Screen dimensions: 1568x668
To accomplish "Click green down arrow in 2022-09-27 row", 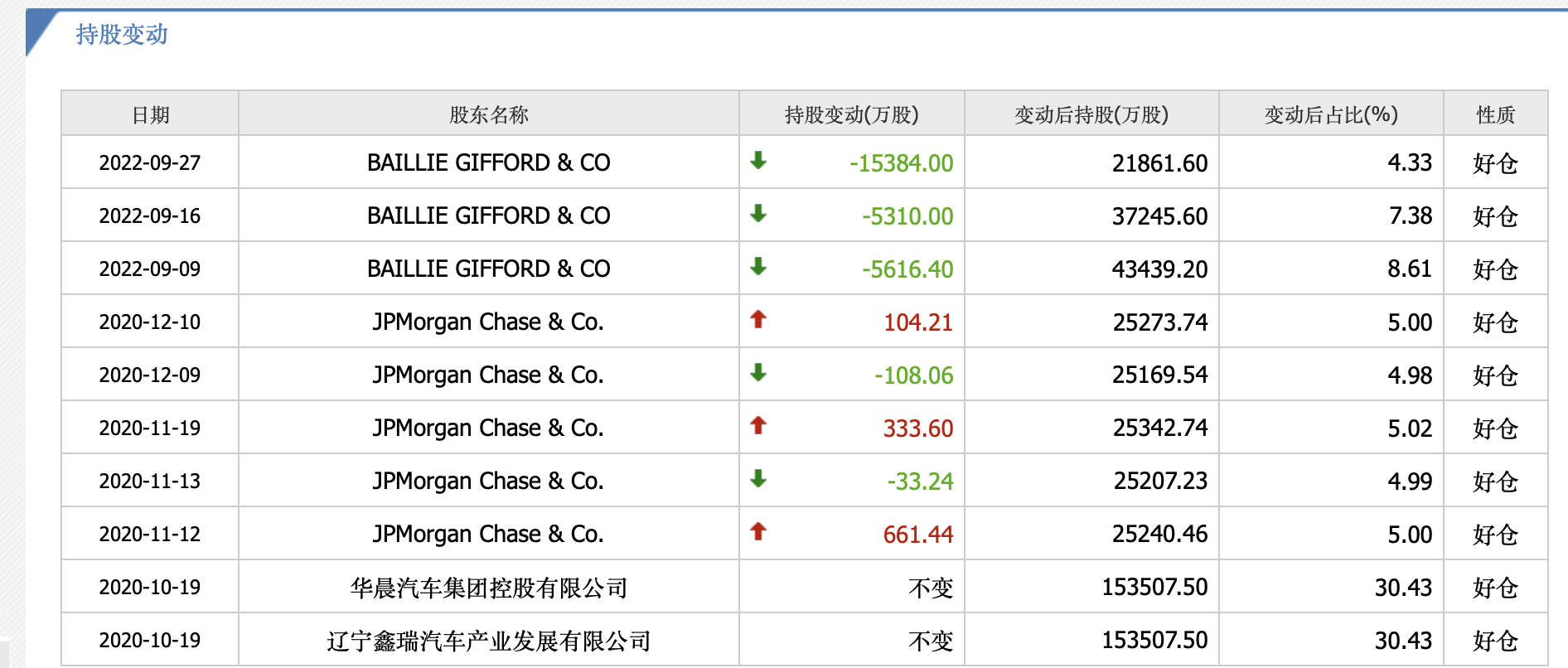I will [757, 160].
